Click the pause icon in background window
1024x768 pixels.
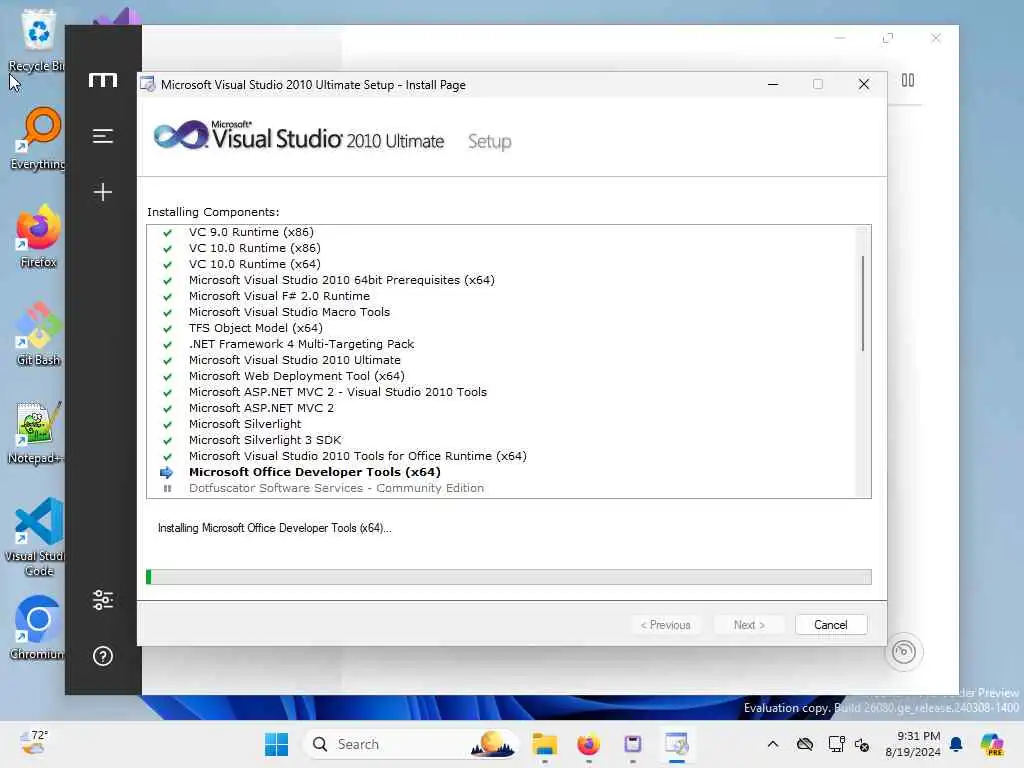(x=908, y=80)
